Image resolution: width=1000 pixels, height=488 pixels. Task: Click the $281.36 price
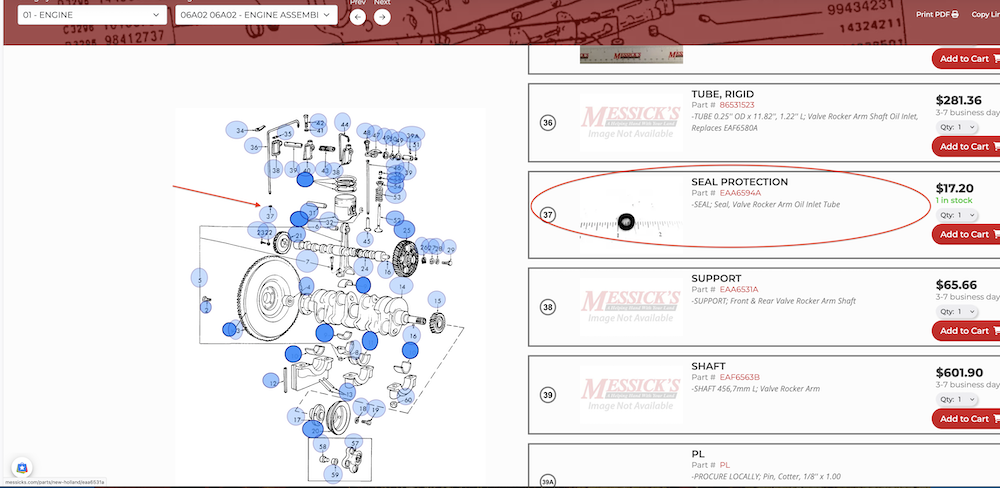(959, 100)
